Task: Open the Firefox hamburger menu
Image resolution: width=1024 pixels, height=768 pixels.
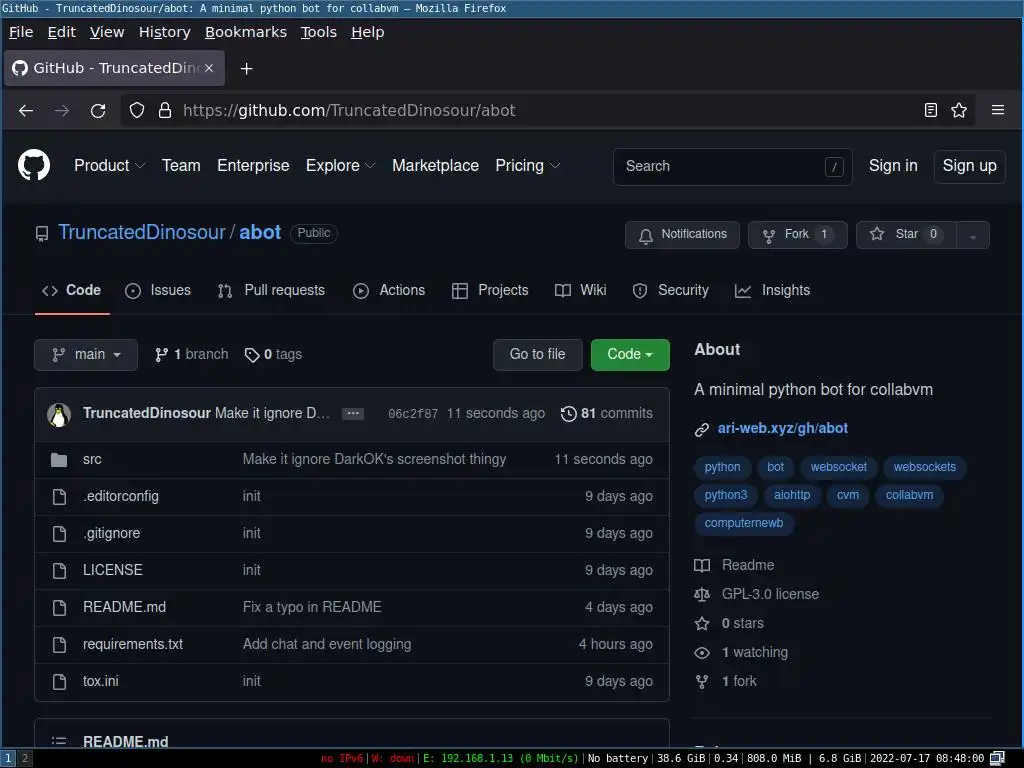Action: 998,110
